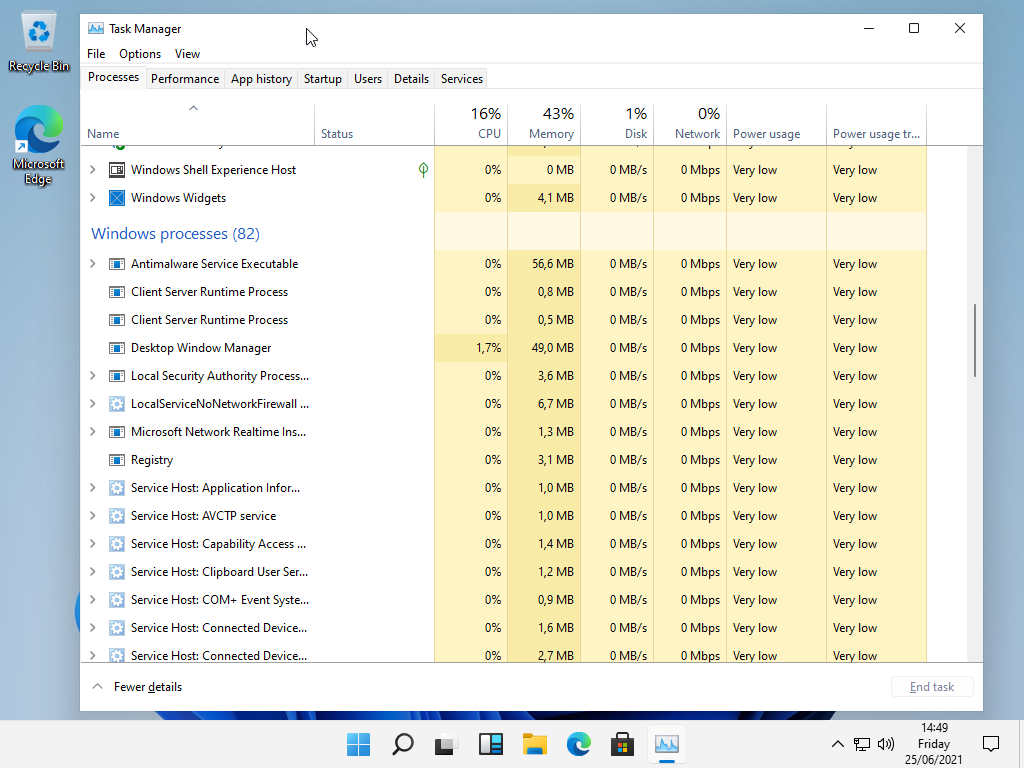Click the green leaf suspended status icon
Screen dimensions: 1024x768
click(423, 170)
